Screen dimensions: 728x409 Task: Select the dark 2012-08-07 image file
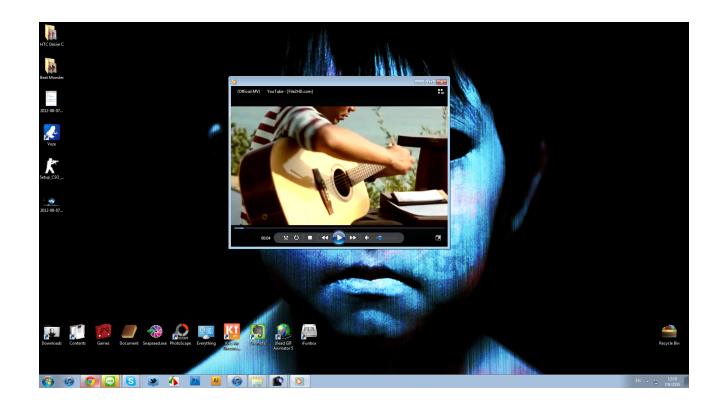point(51,202)
